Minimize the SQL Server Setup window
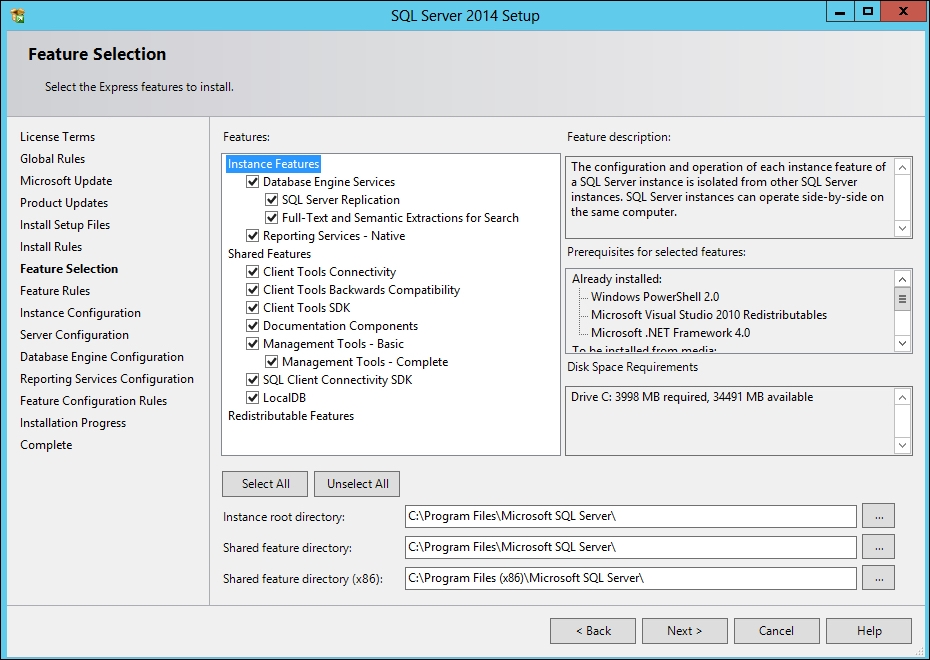Screen dimensions: 930x660 point(840,12)
